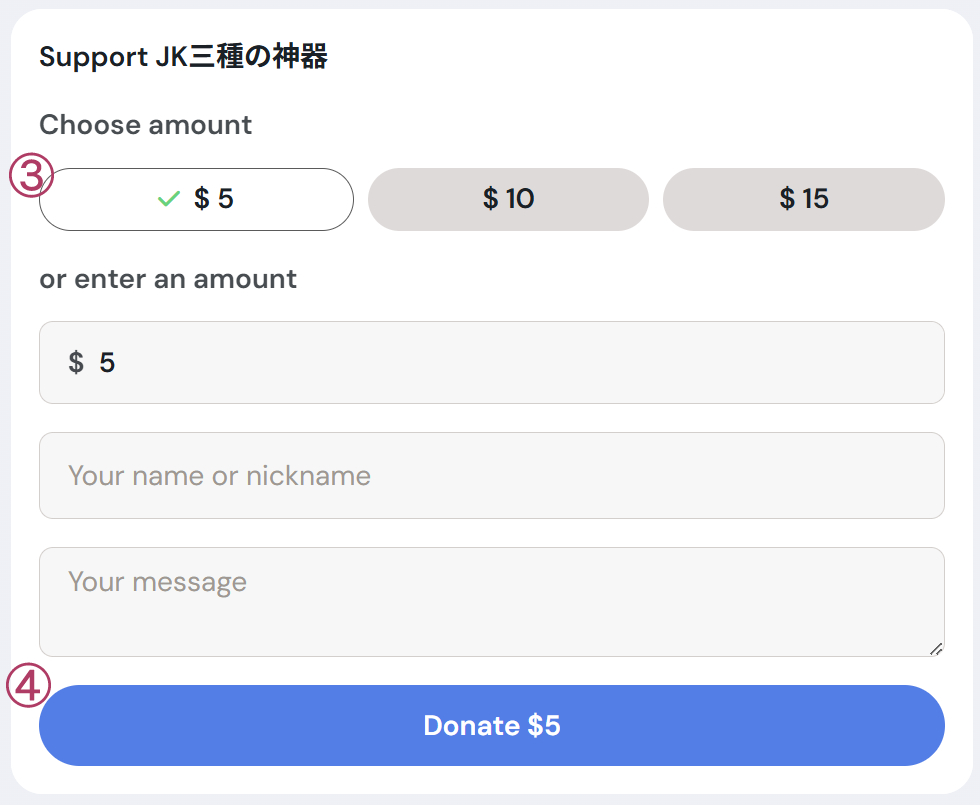980x805 pixels.
Task: Focus the "Your name or nickname" field
Action: [492, 476]
